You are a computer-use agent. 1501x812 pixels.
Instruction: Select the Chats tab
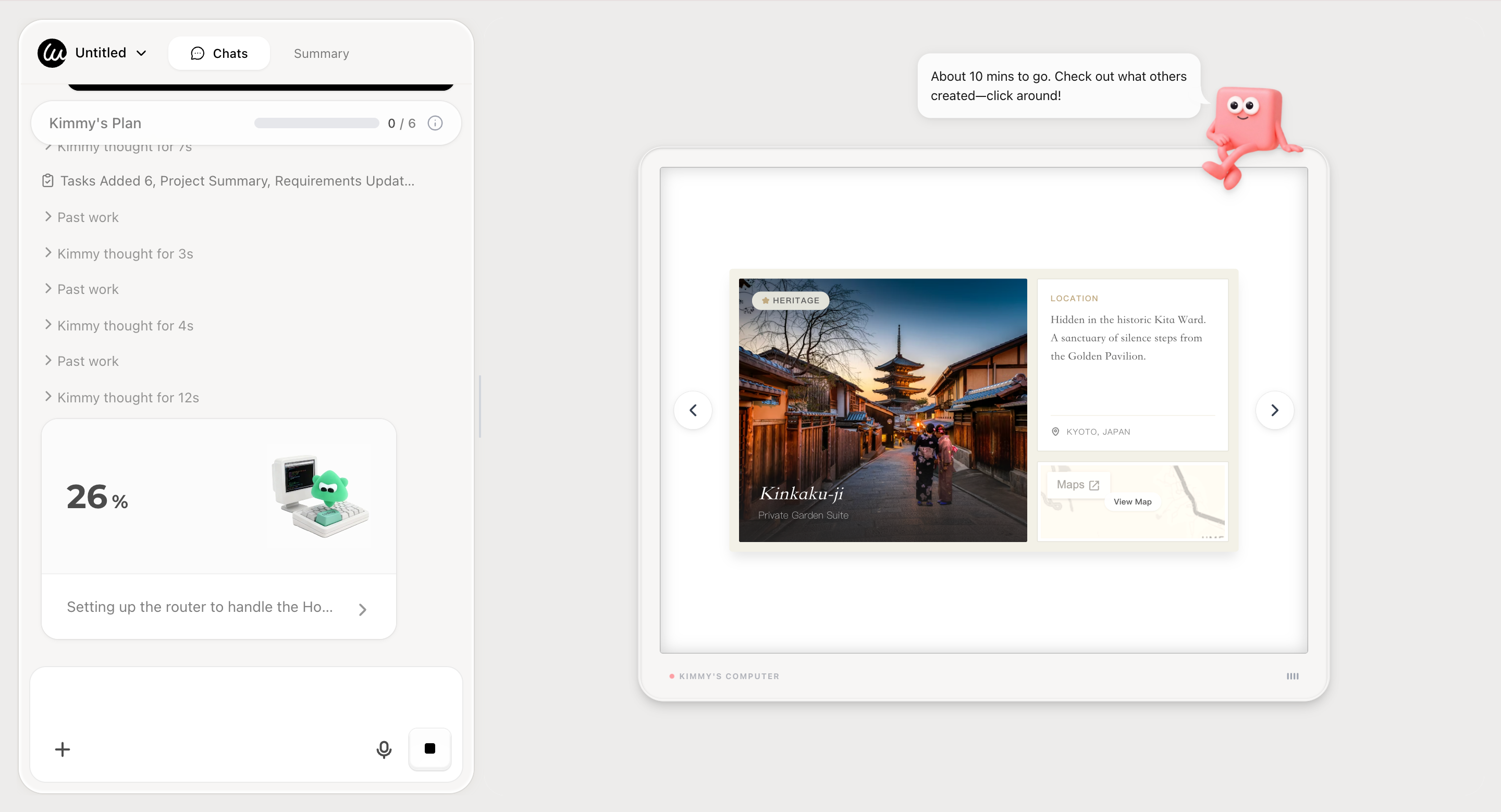coord(219,54)
